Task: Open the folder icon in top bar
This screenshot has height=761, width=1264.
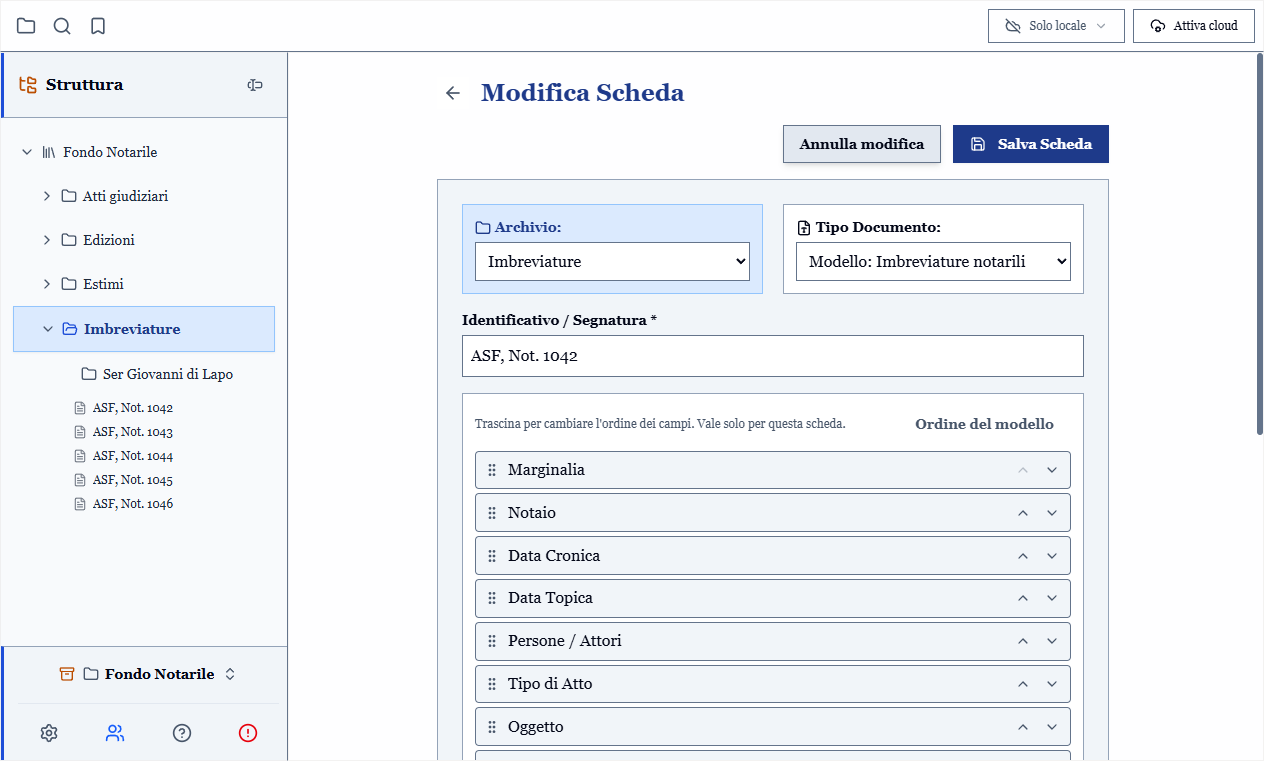Action: (26, 26)
